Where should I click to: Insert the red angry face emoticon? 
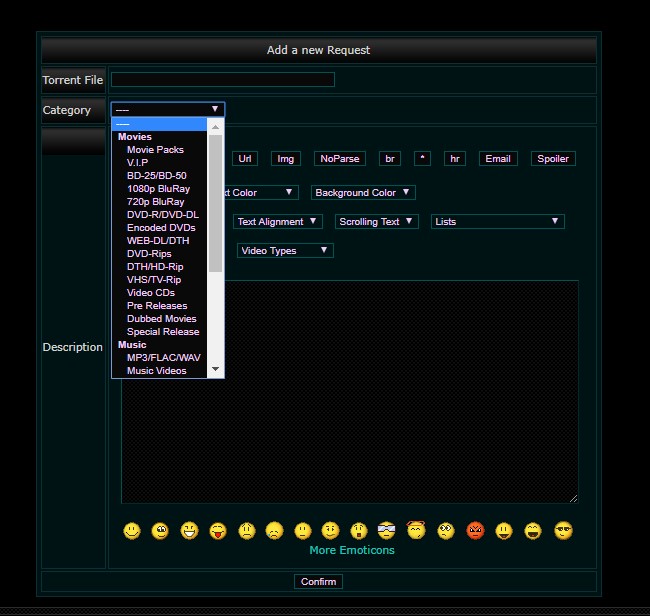coord(475,531)
